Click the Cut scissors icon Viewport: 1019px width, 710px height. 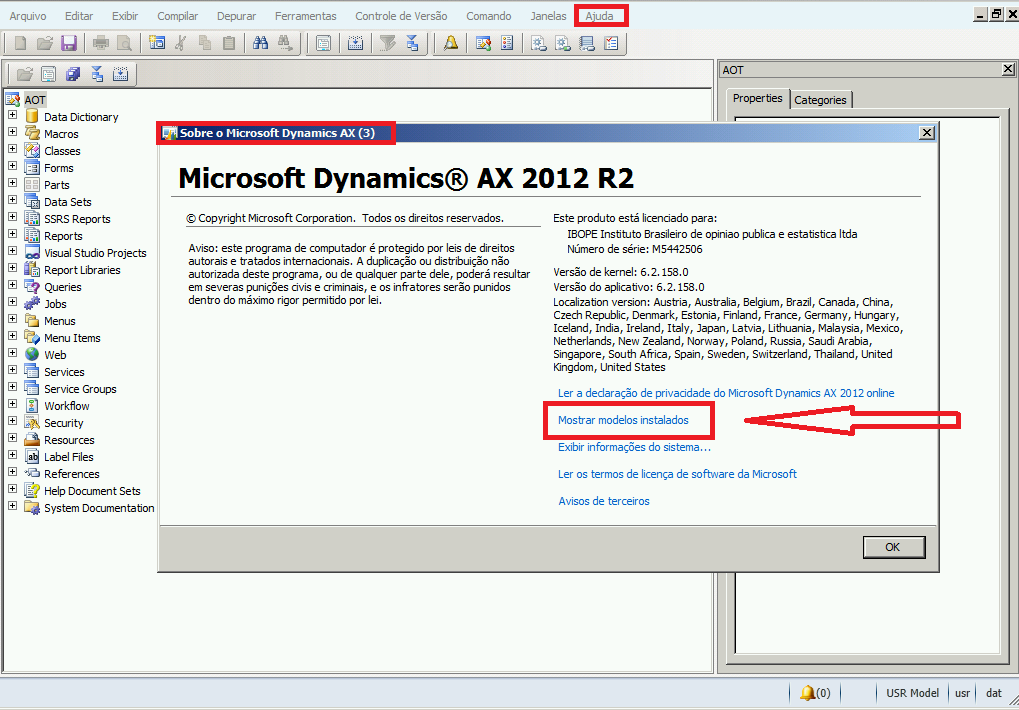(181, 44)
